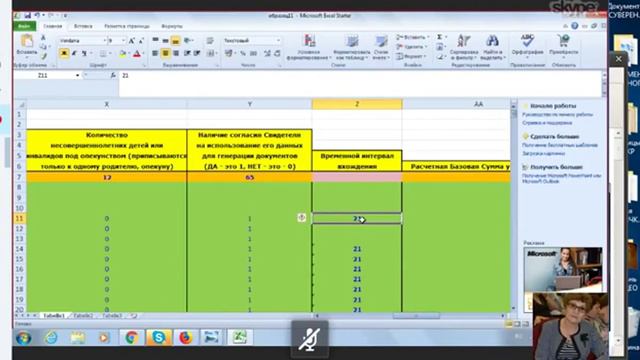
Task: Click the Percent style icon
Action: point(243,53)
